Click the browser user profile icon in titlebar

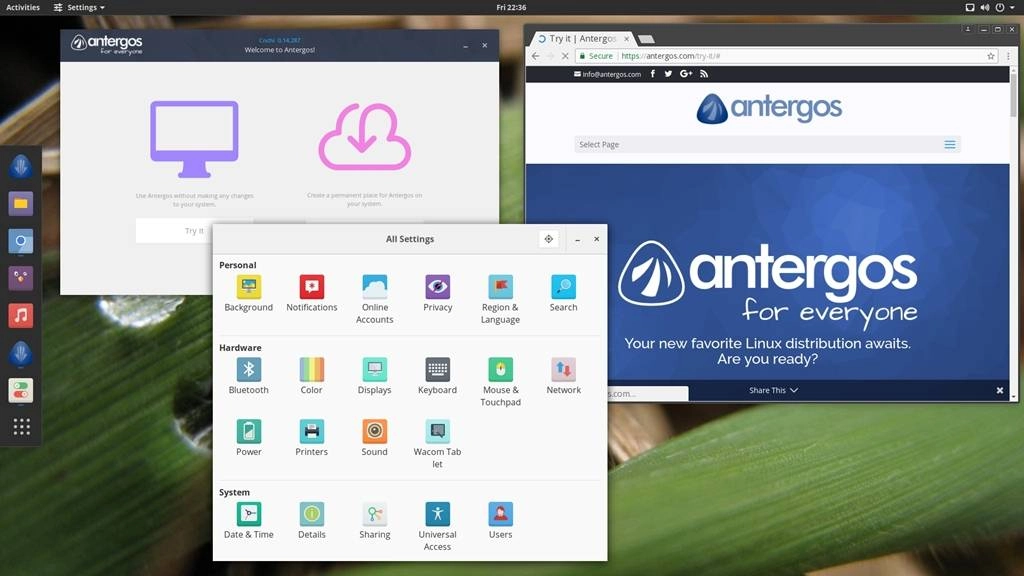coord(968,29)
